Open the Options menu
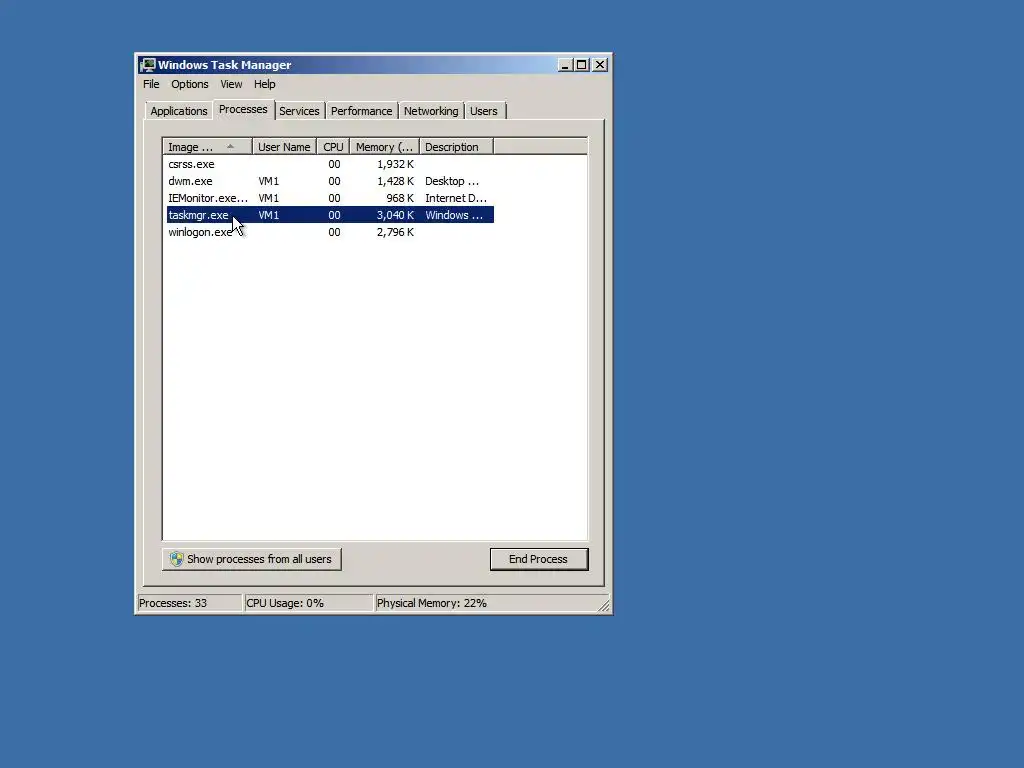 [x=189, y=84]
